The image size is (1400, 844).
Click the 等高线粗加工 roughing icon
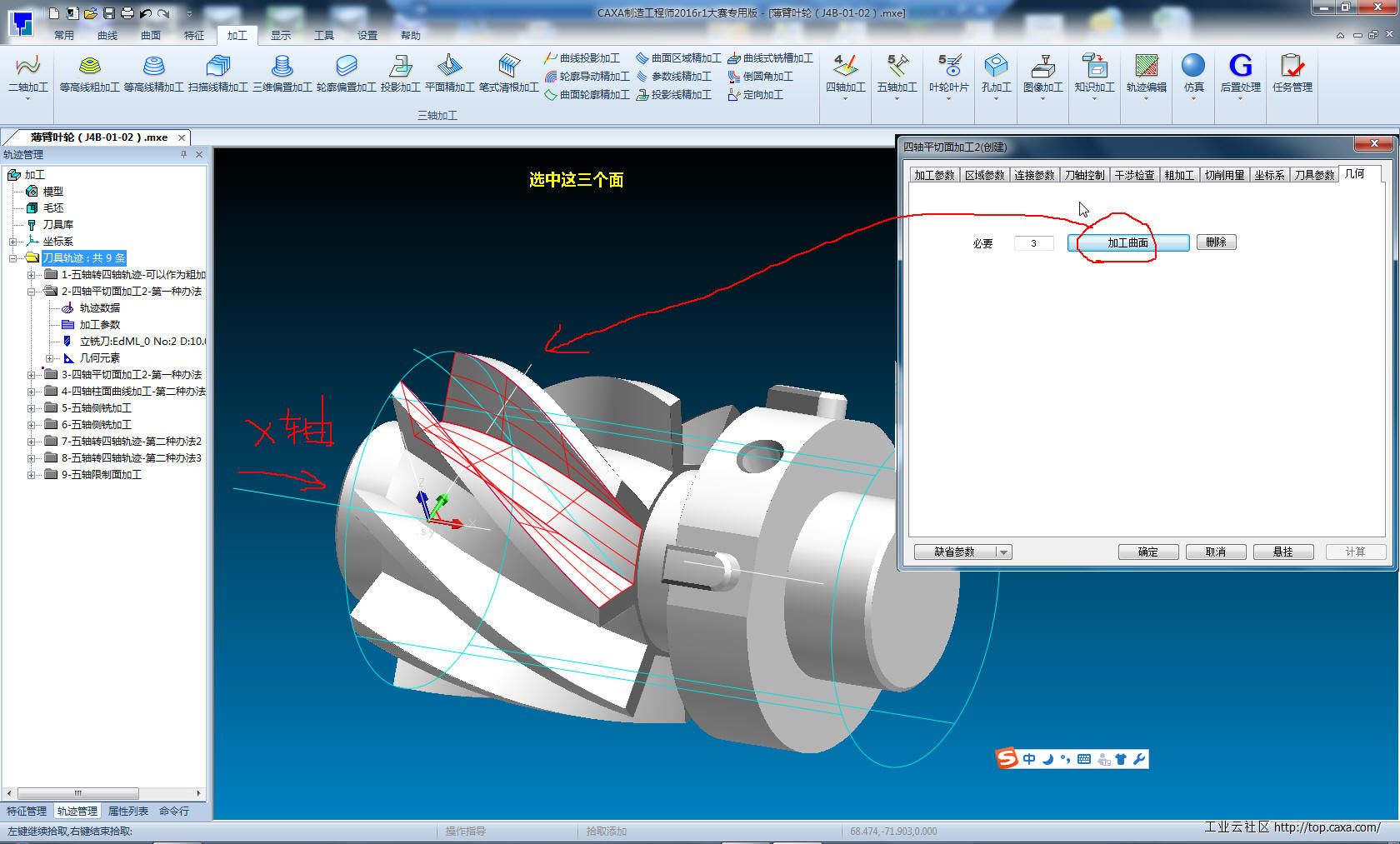pos(89,67)
